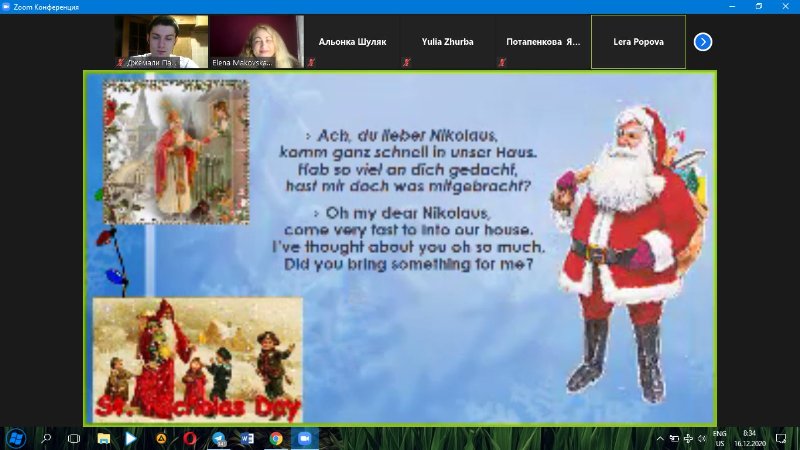
Task: Close the Zoom conference window
Action: [x=786, y=7]
